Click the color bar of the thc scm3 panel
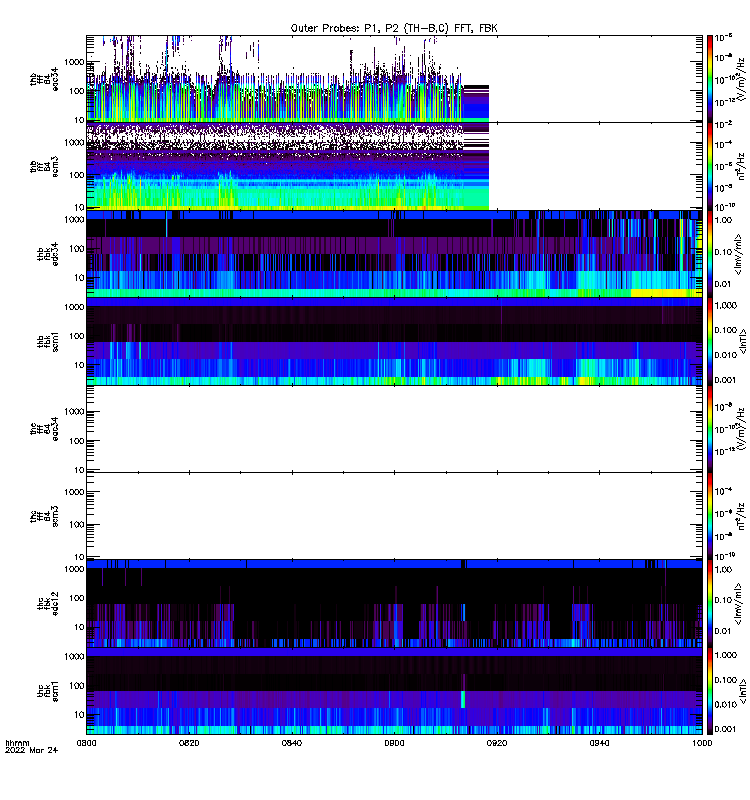Viewport: 750px width, 800px height. pyautogui.click(x=709, y=516)
